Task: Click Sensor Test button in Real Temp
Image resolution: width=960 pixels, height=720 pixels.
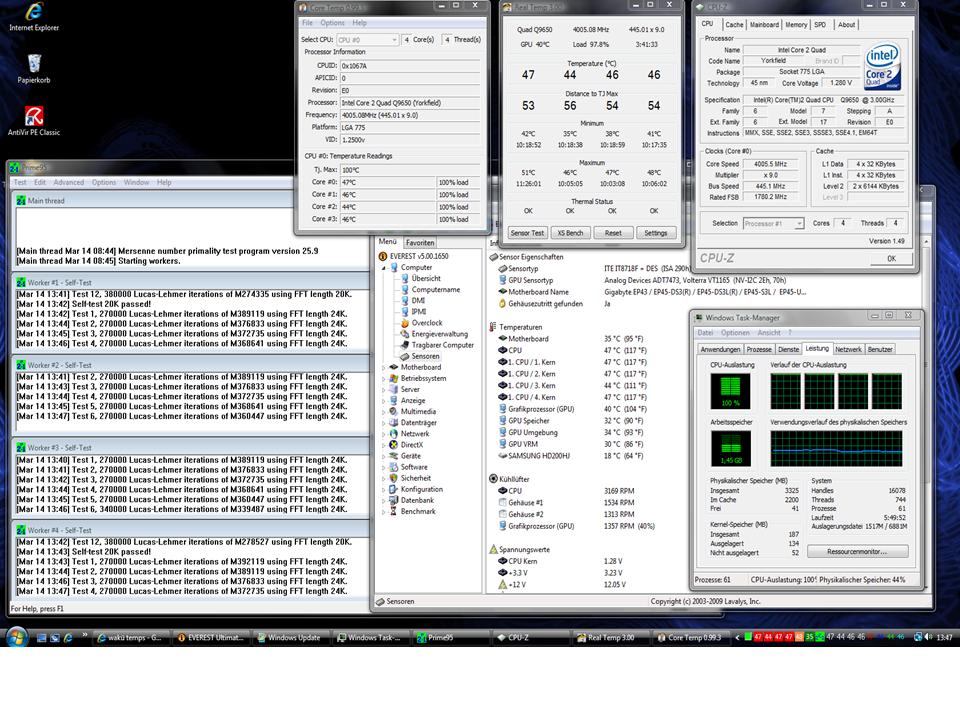Action: (x=527, y=233)
